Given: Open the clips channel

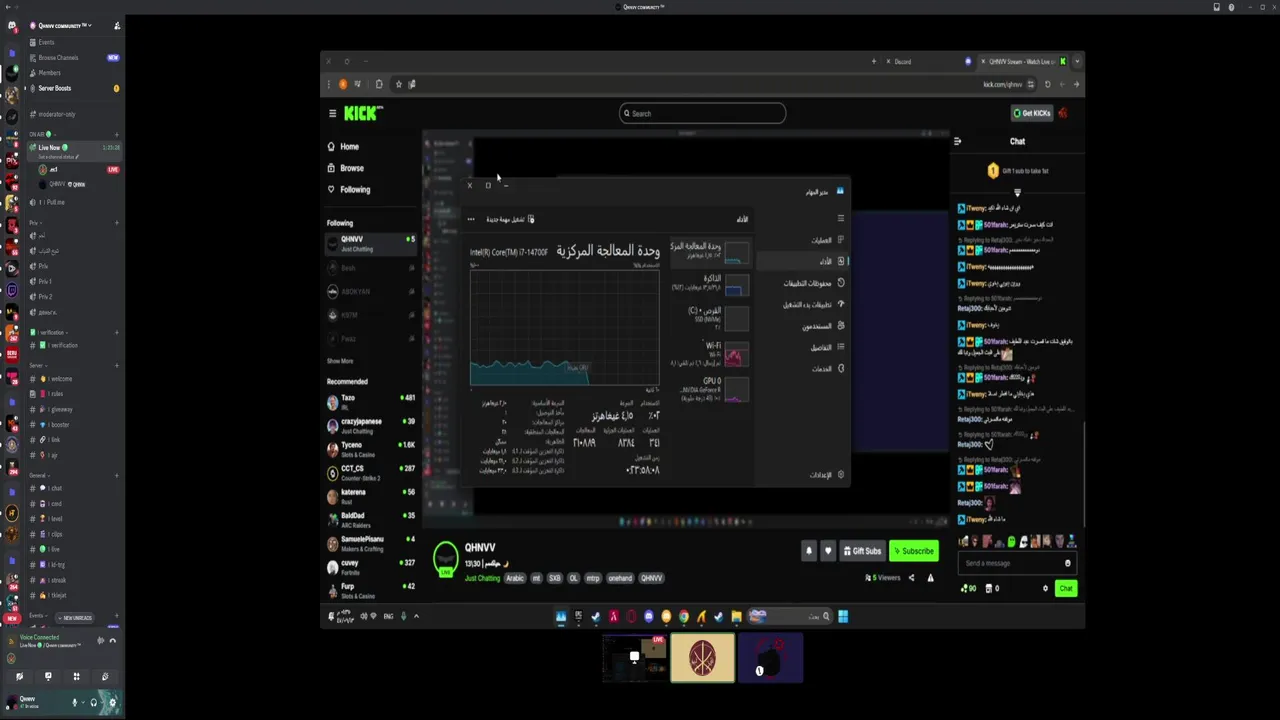Looking at the screenshot, I should pos(72,534).
